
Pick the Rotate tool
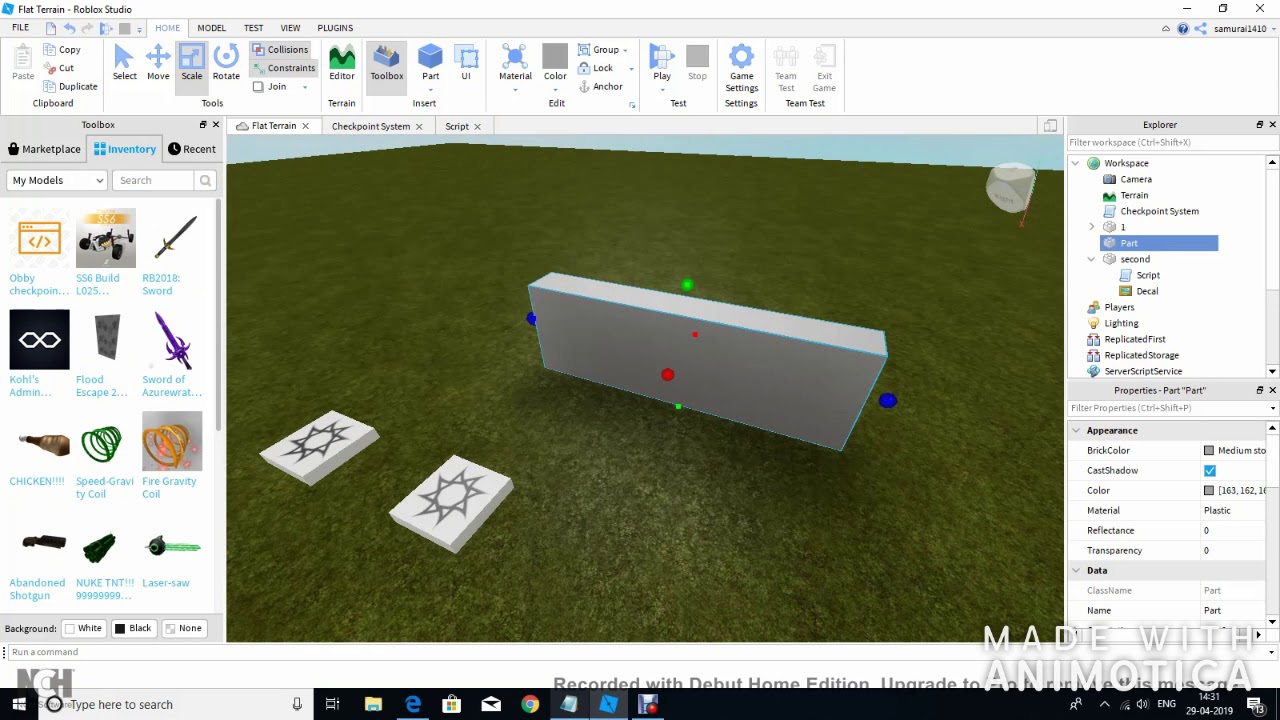(x=226, y=63)
